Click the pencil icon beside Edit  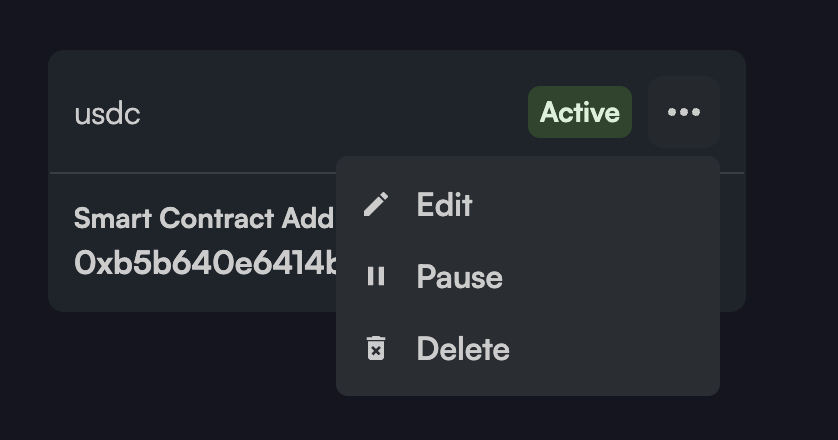point(376,205)
